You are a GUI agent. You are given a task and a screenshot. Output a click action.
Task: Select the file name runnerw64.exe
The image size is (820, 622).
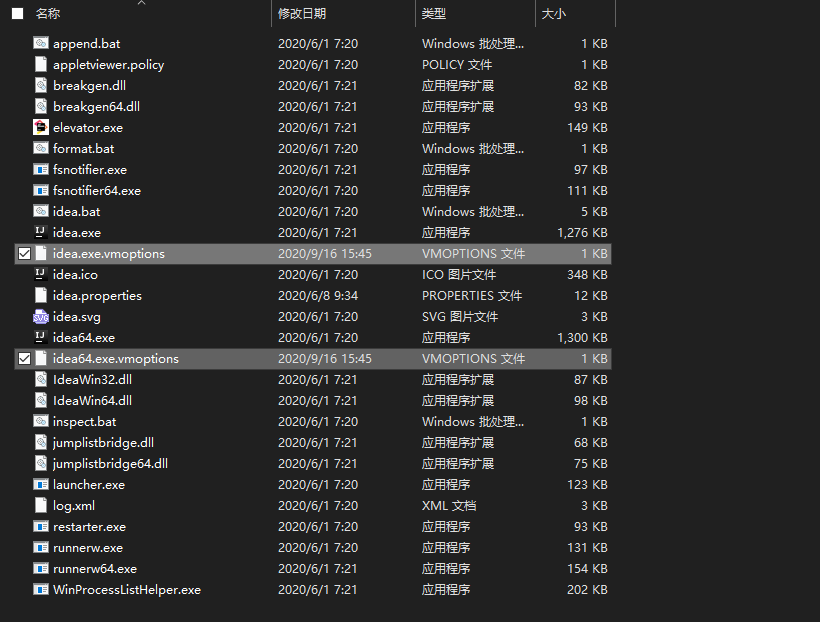coord(95,569)
